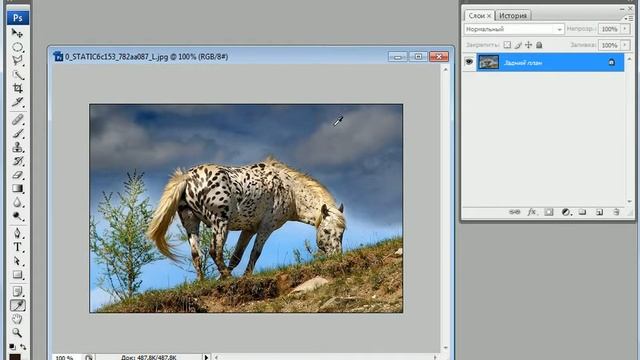Collapse the Layers panel with its minimize button
This screenshot has width=640, height=360.
coord(622,8)
